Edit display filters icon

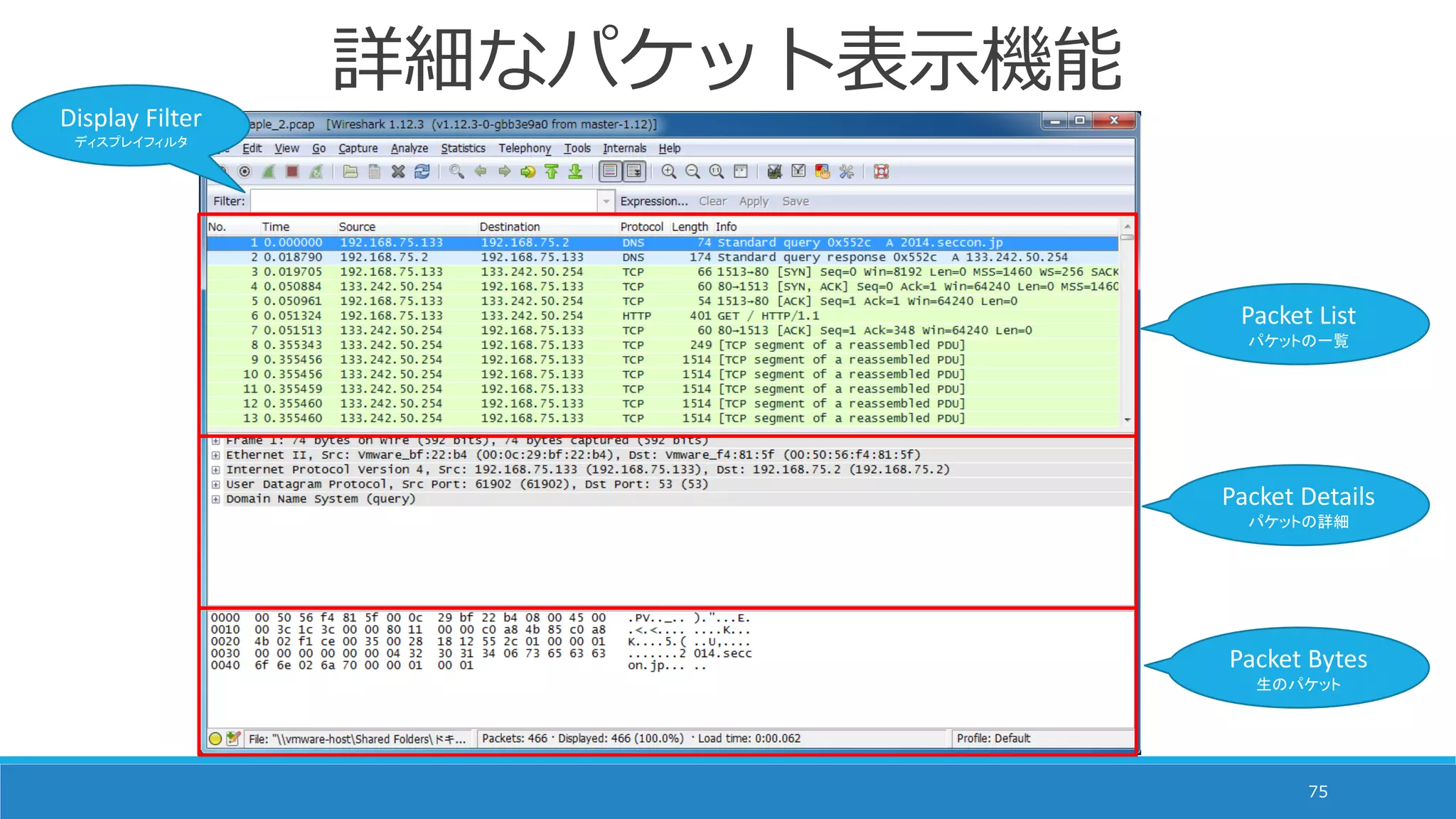click(x=798, y=171)
